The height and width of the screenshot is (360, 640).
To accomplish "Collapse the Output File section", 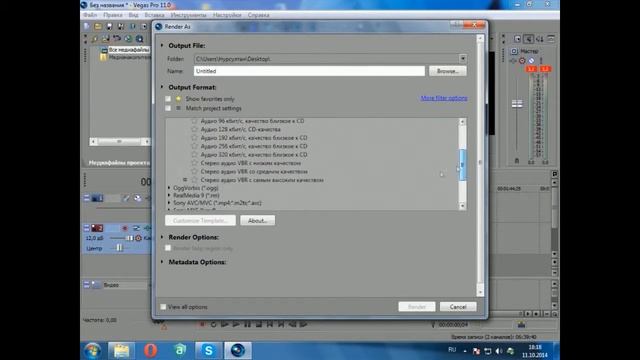I will [162, 45].
